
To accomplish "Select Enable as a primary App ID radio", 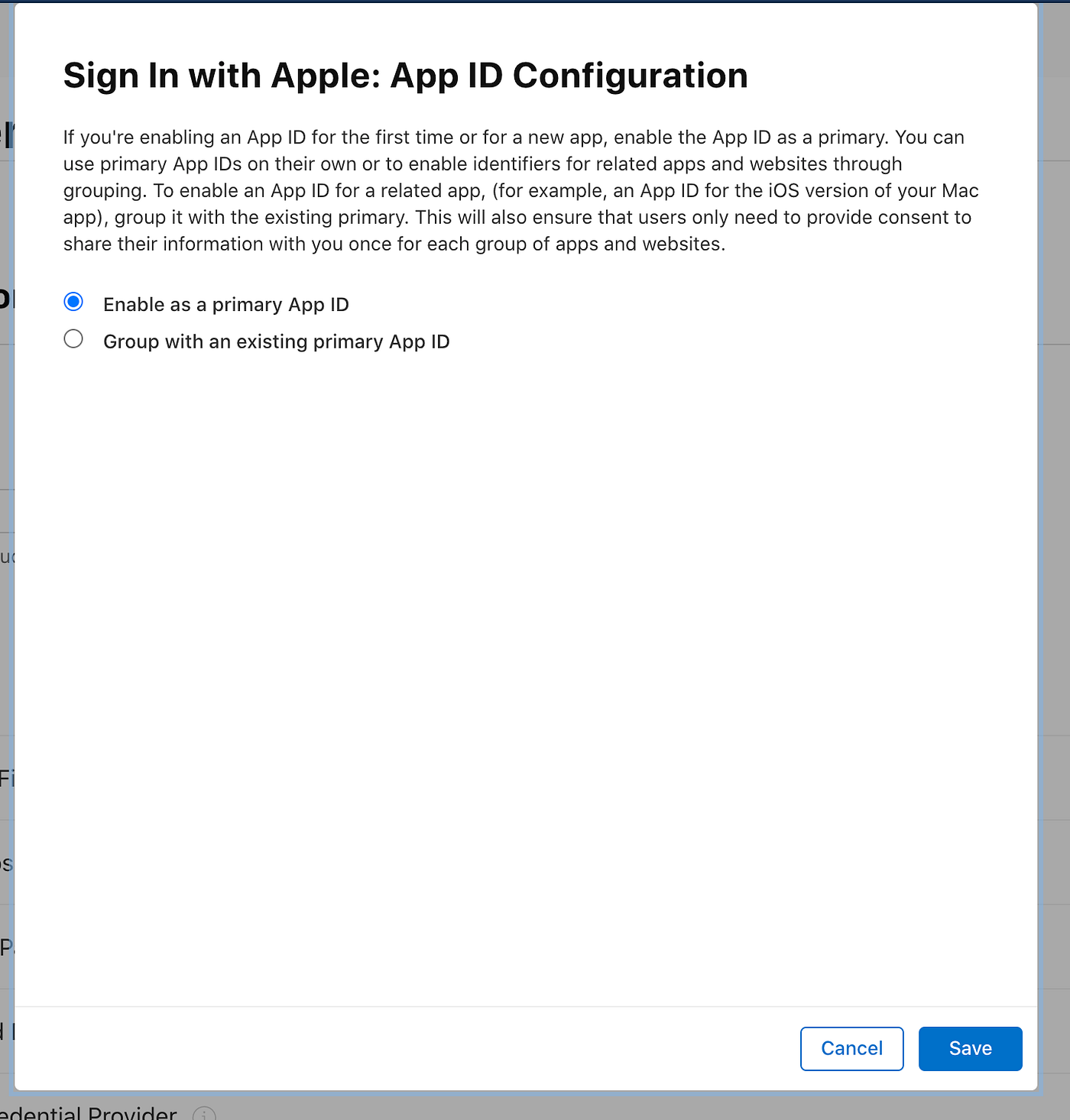I will 73,302.
